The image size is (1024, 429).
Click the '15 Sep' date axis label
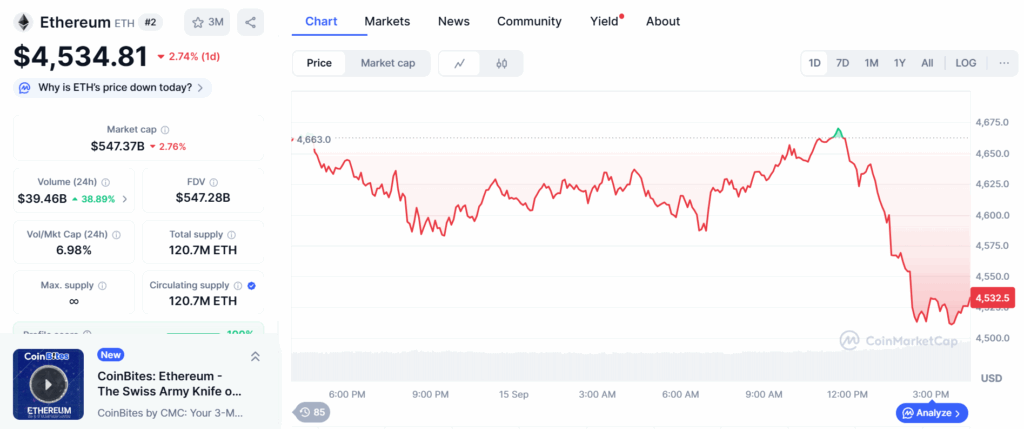coord(513,394)
